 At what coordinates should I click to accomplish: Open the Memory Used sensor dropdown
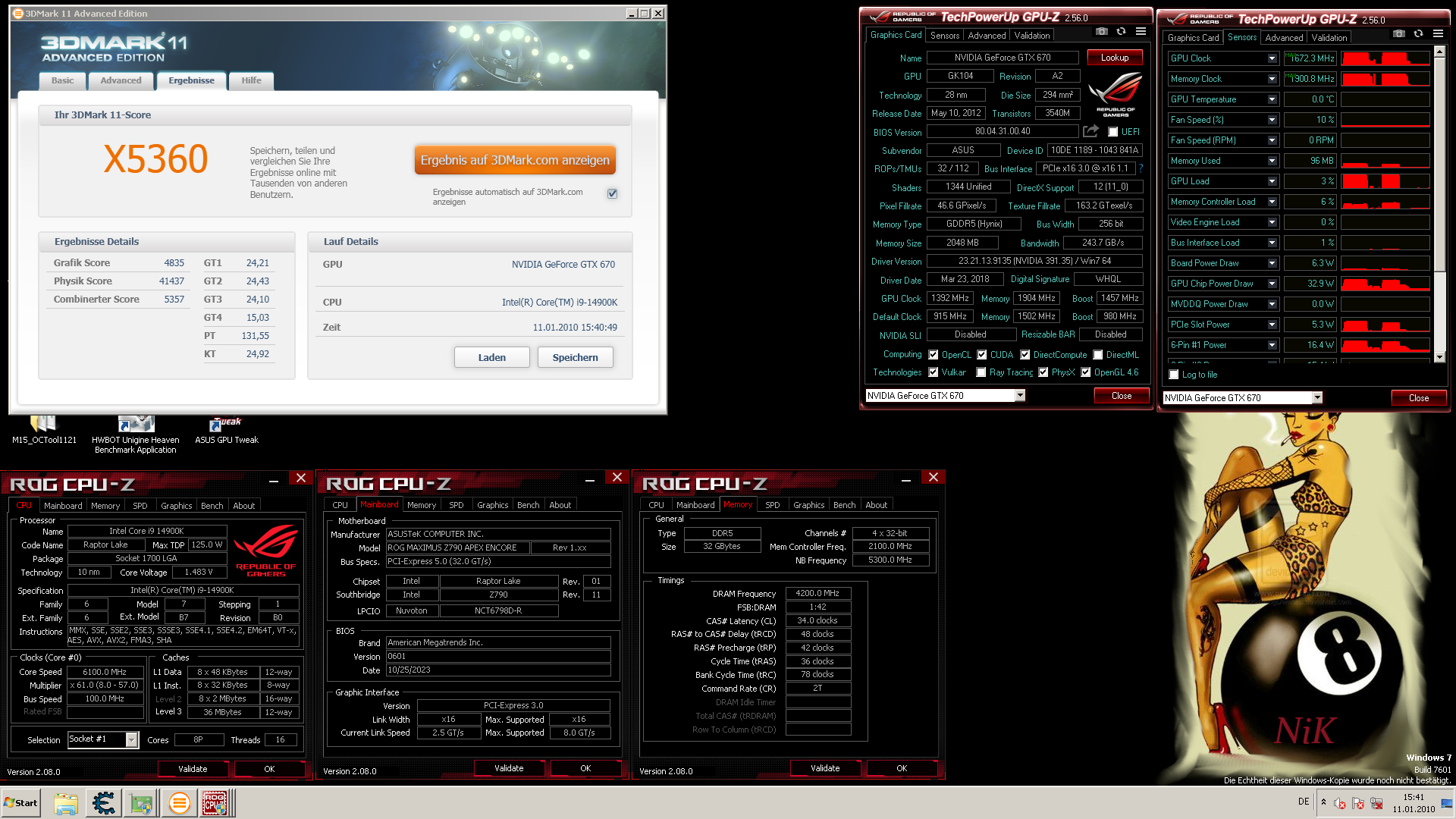1272,161
